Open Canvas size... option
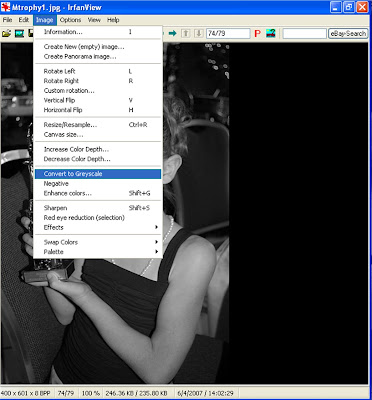Viewport: 372px width, 400px height. 98,135
